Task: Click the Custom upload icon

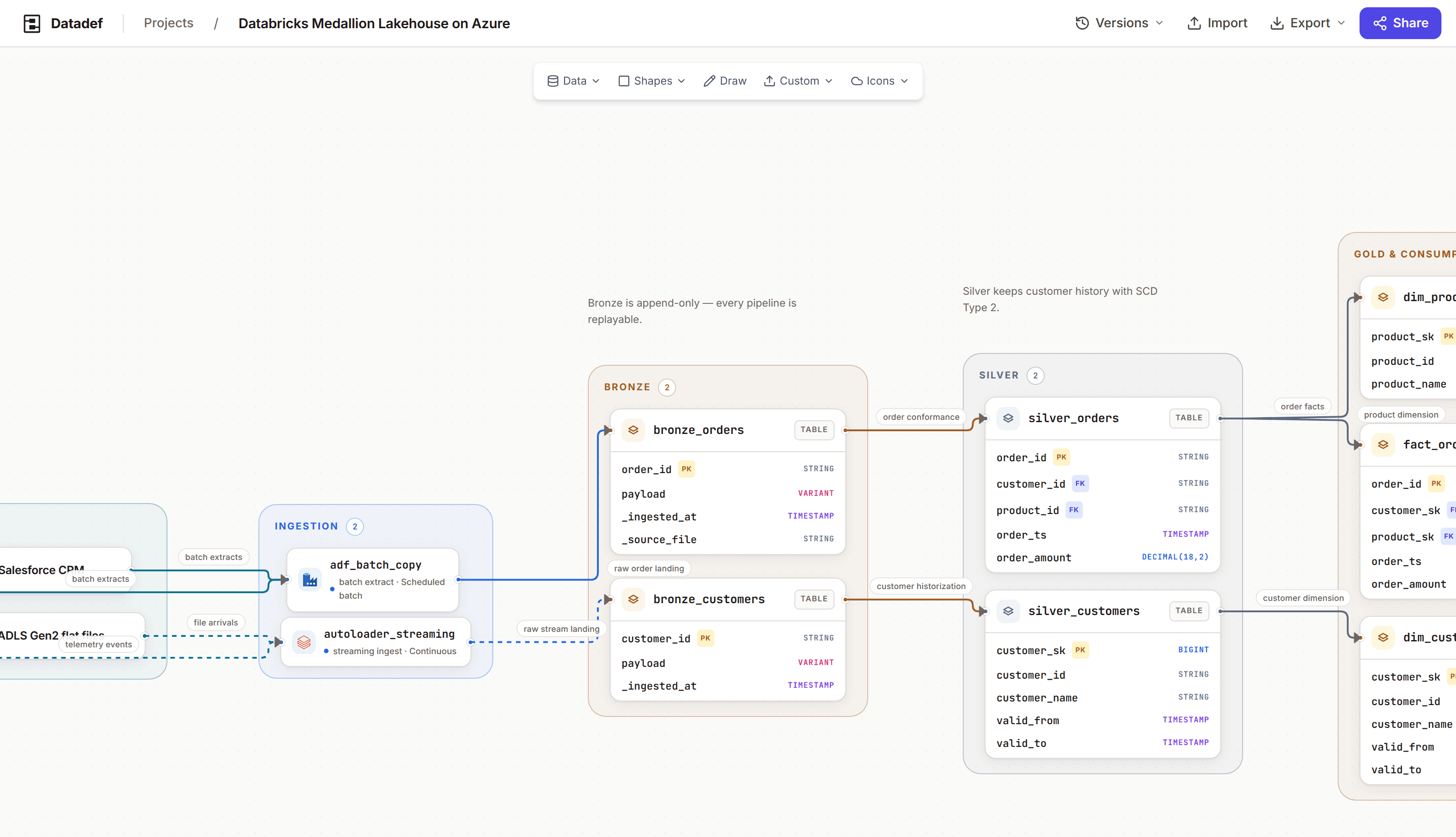Action: (769, 81)
